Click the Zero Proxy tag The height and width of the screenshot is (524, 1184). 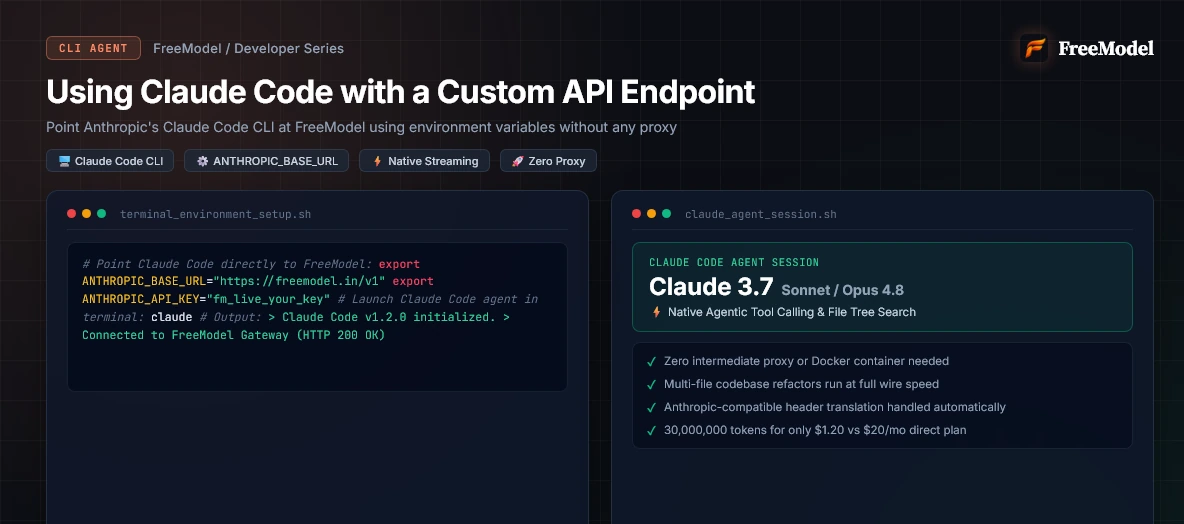tap(548, 161)
